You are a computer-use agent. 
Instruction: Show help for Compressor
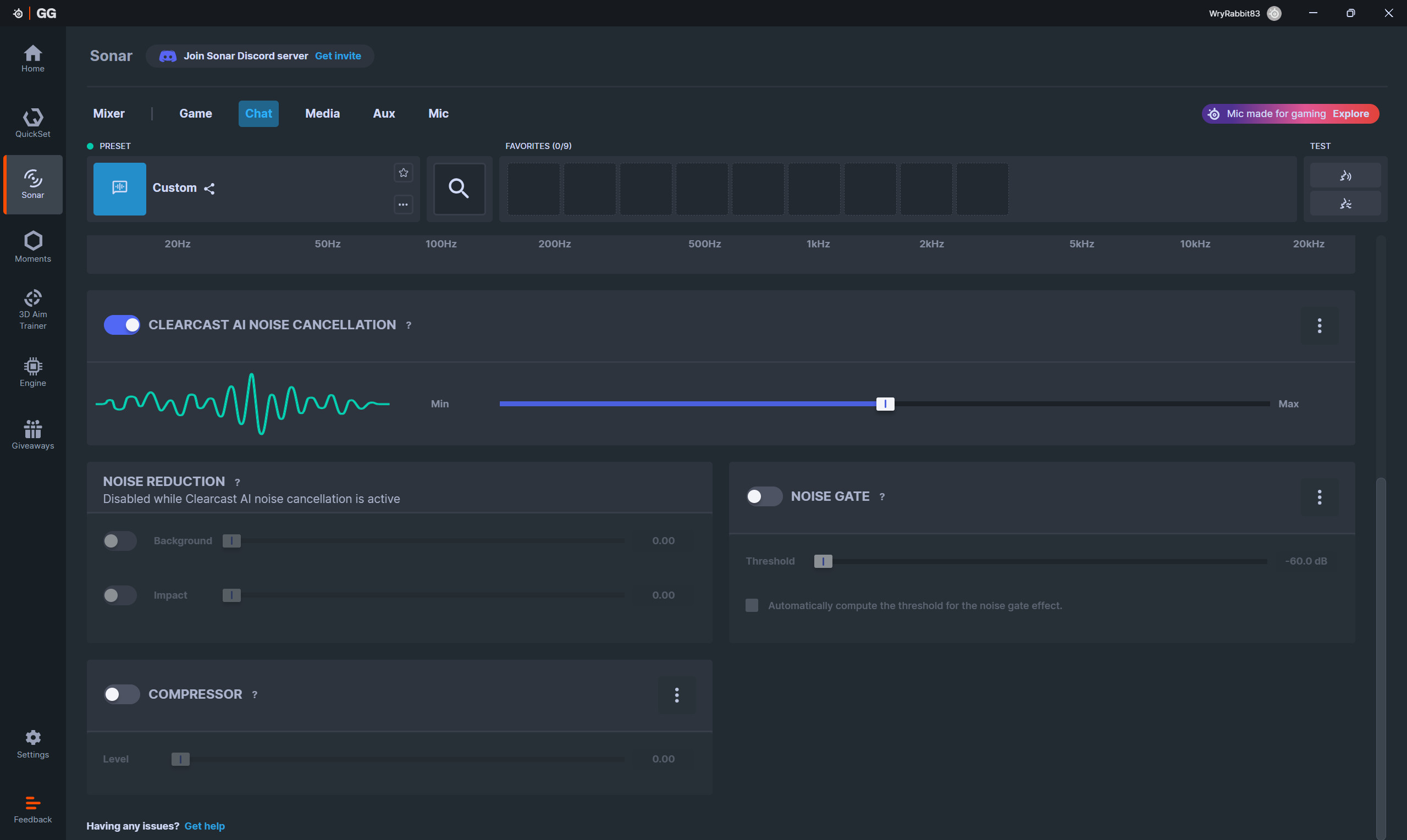pos(255,695)
